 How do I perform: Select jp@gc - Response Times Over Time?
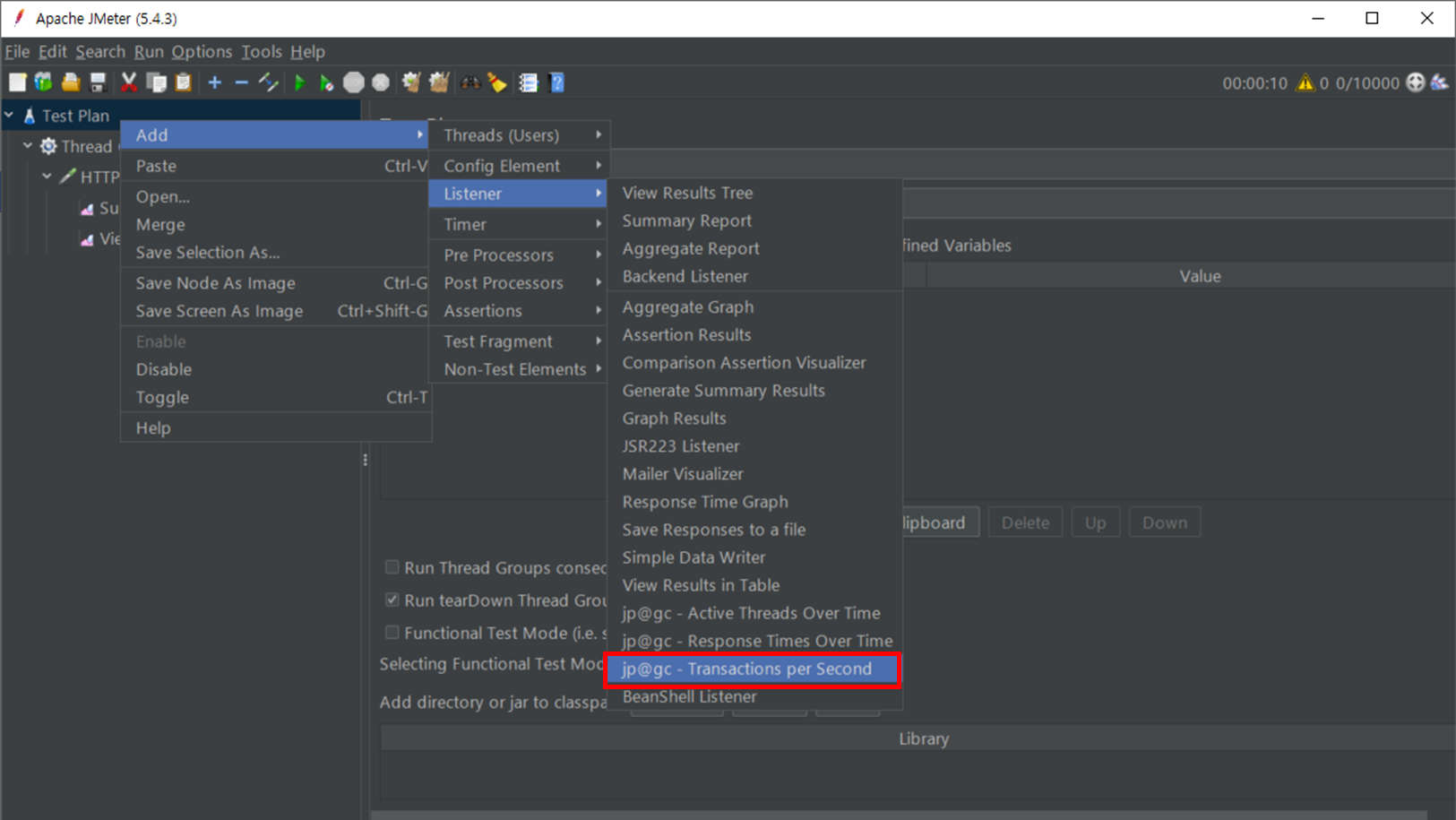pyautogui.click(x=754, y=641)
